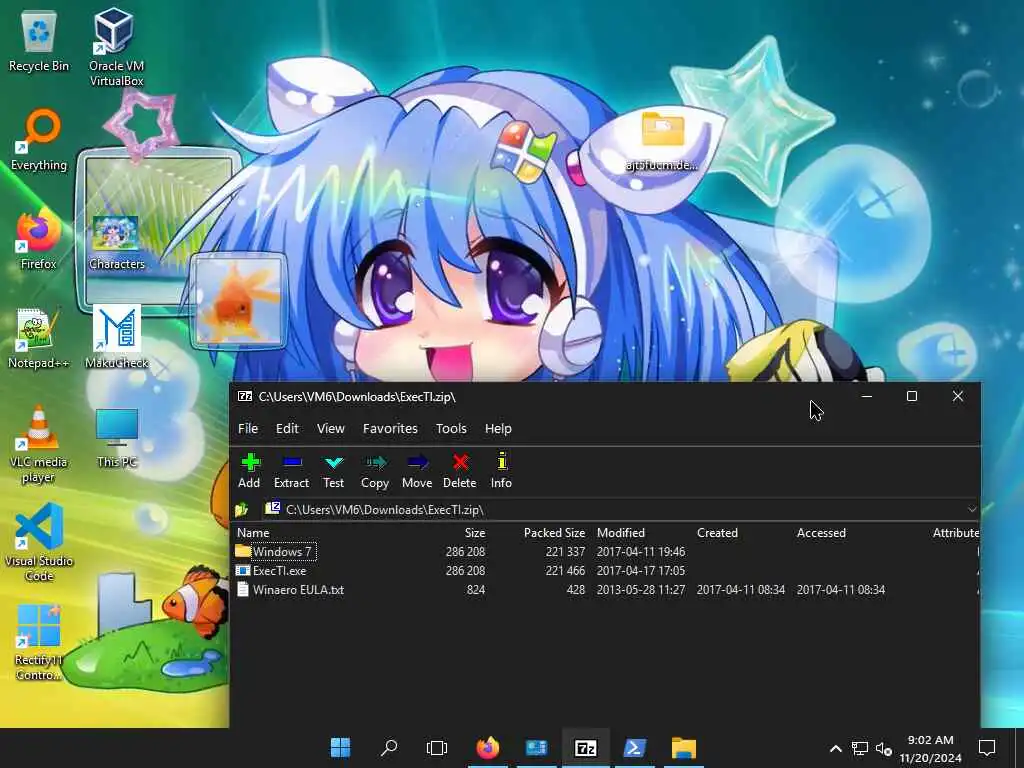Viewport: 1024px width, 768px height.
Task: Click the 824 size value
Action: 475,590
